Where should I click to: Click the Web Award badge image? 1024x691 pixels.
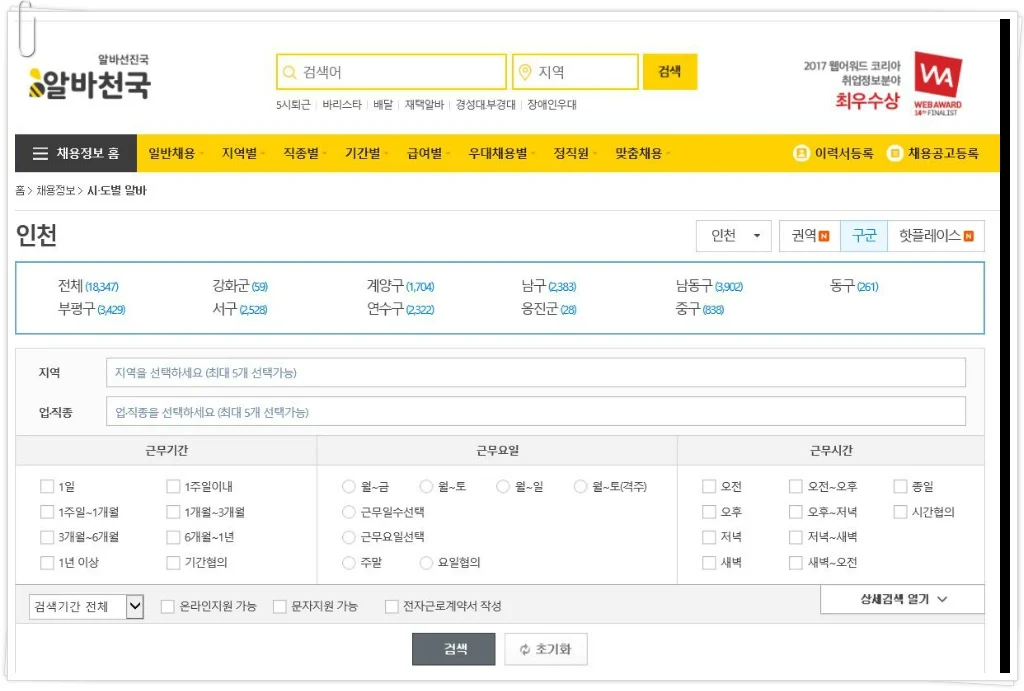[938, 84]
